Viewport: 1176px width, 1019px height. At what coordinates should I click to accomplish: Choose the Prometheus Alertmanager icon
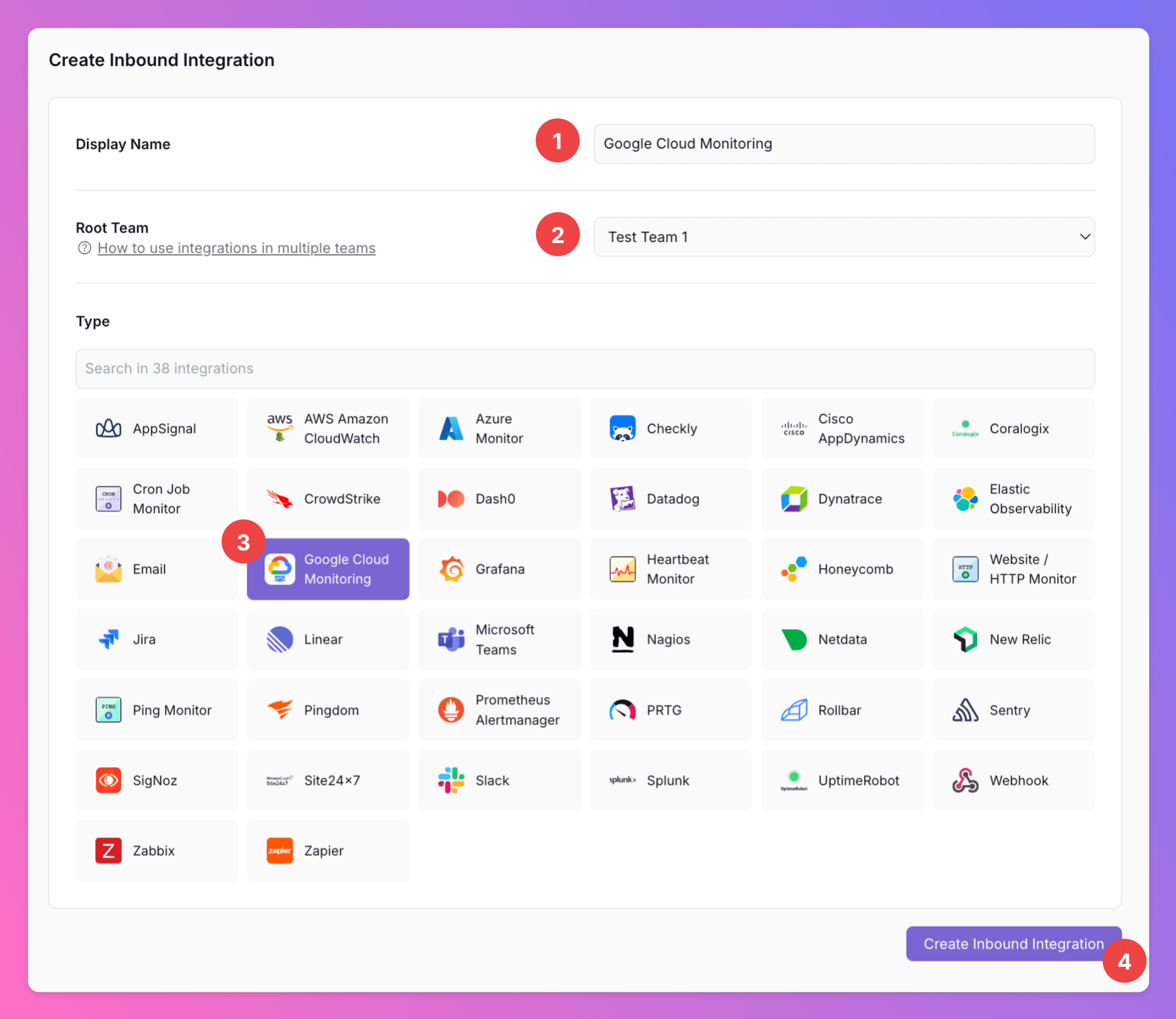pyautogui.click(x=451, y=709)
